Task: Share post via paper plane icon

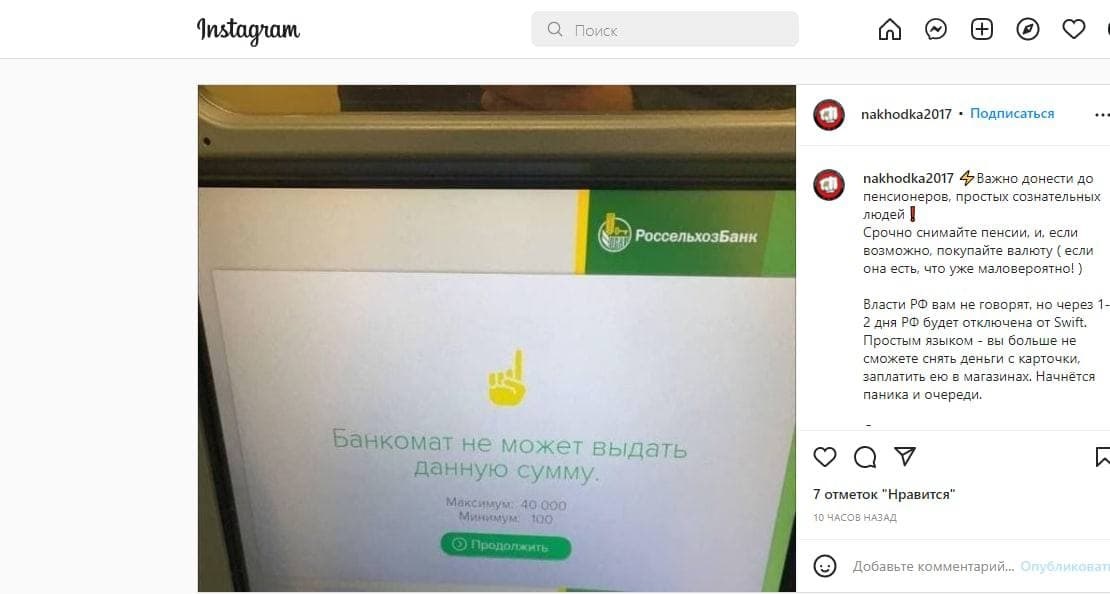Action: [905, 457]
